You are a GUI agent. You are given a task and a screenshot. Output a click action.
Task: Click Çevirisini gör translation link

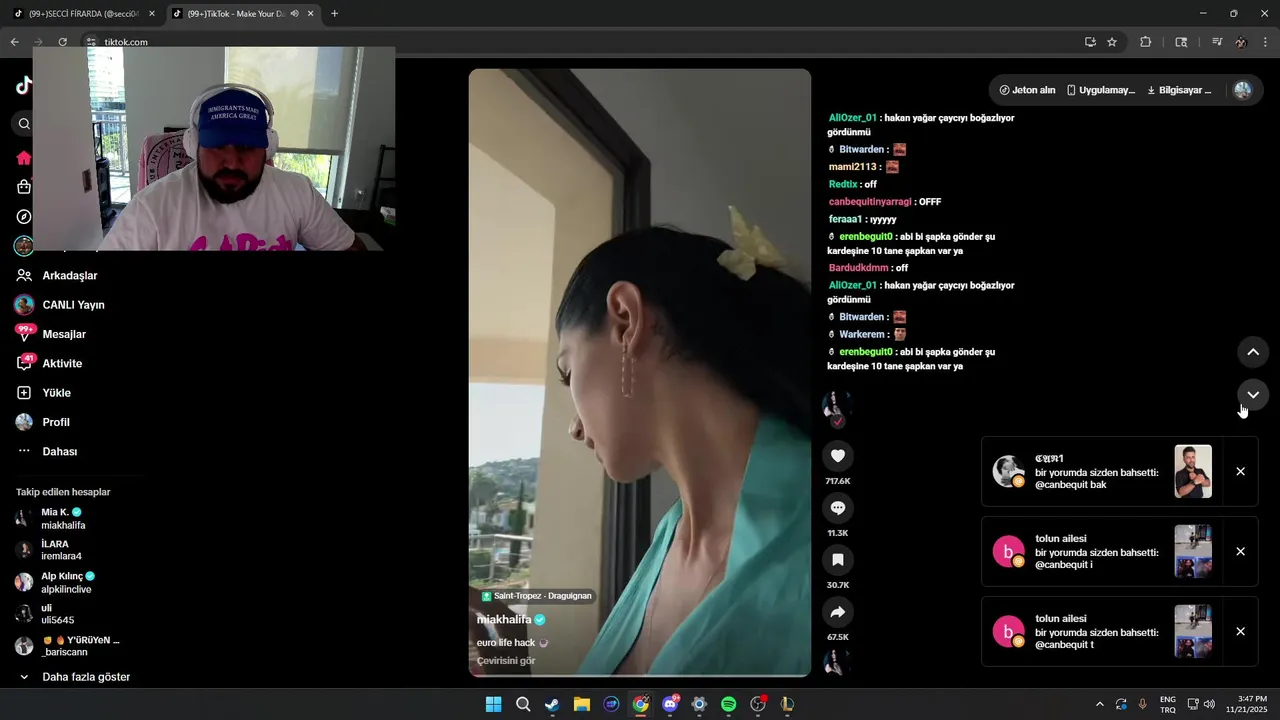point(506,661)
